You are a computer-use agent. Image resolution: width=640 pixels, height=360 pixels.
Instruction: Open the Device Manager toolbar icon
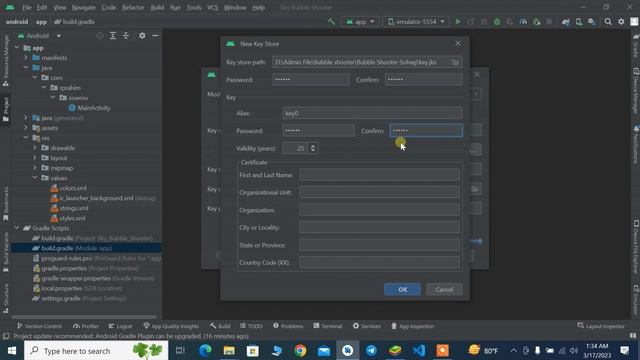(578, 22)
